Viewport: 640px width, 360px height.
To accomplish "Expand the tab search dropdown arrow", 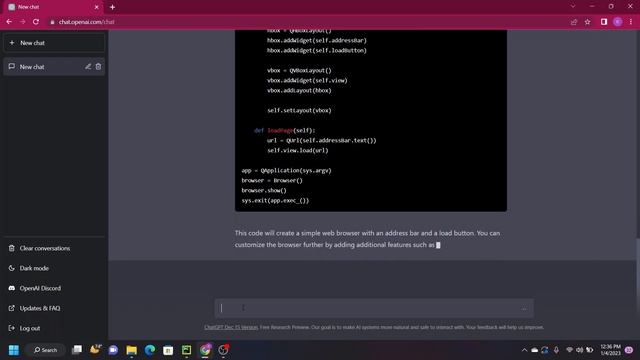I will (x=573, y=6).
